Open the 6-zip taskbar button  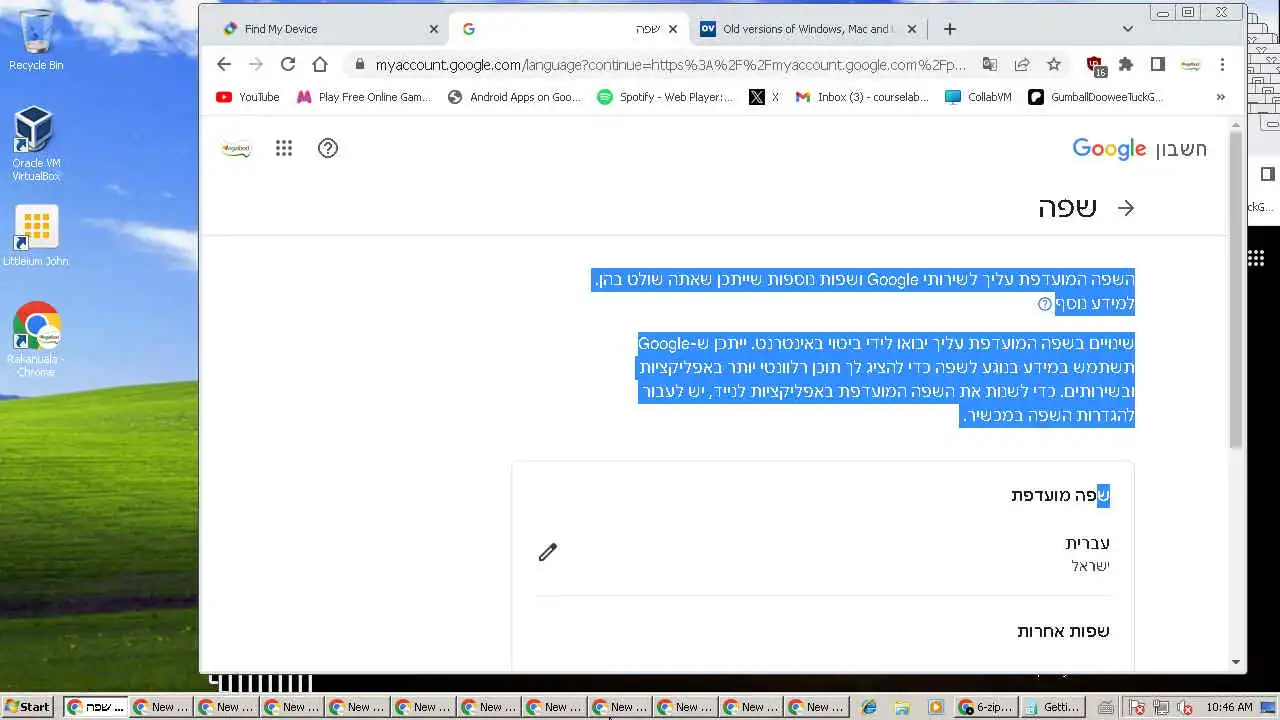(x=987, y=707)
